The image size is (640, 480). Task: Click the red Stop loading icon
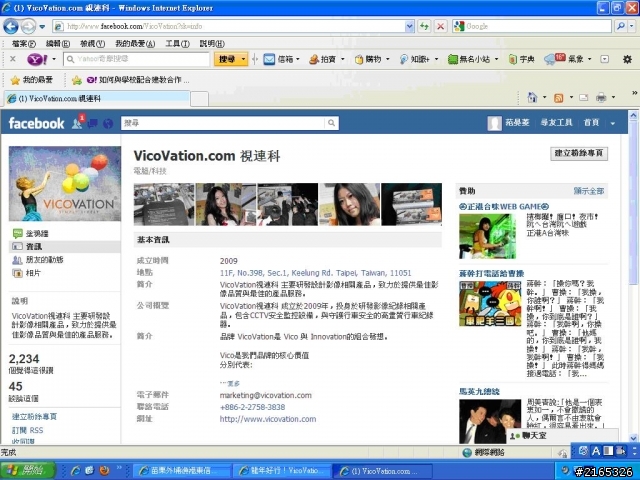[x=440, y=27]
